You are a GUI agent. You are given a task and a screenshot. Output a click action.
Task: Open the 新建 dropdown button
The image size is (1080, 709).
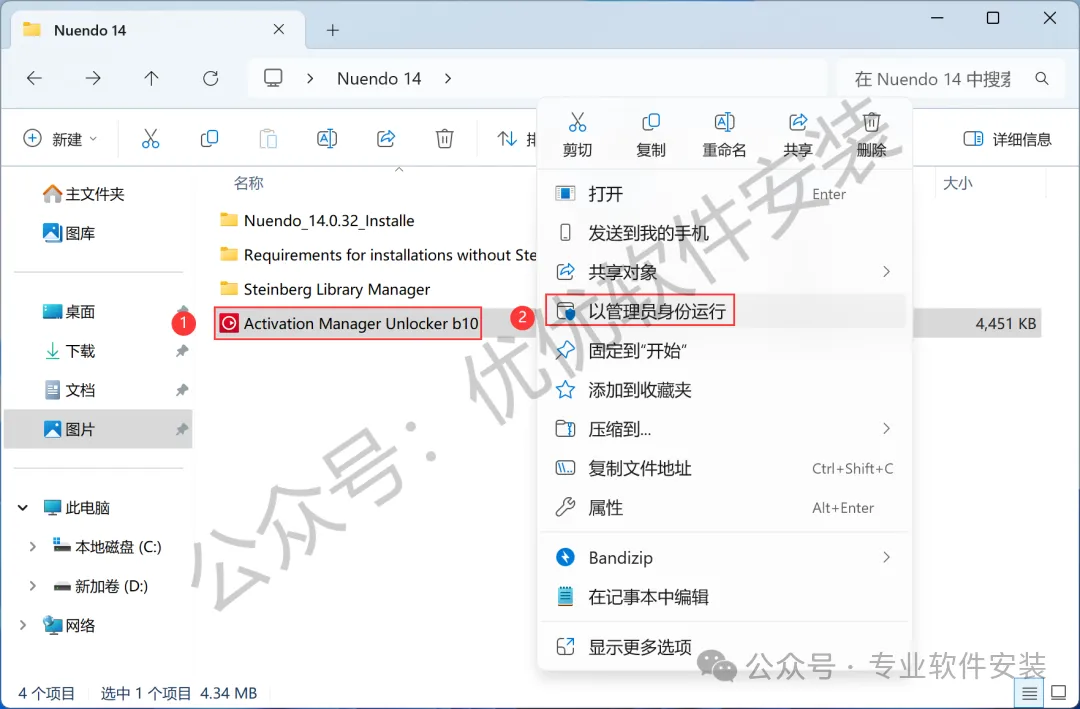[61, 138]
